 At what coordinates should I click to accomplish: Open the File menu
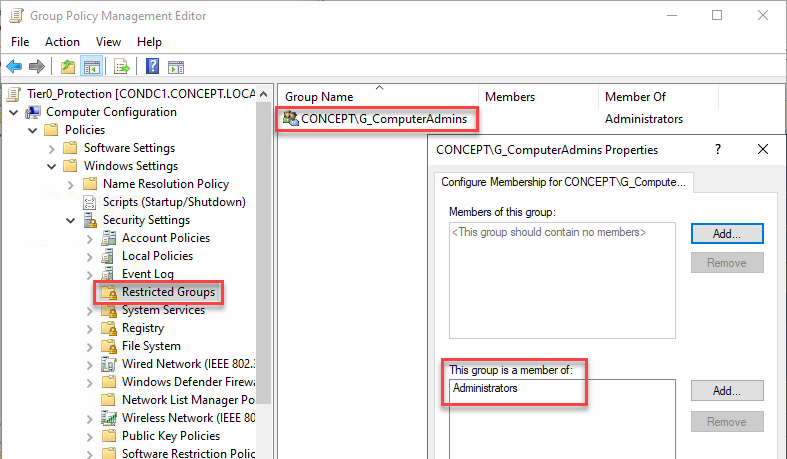click(x=20, y=42)
